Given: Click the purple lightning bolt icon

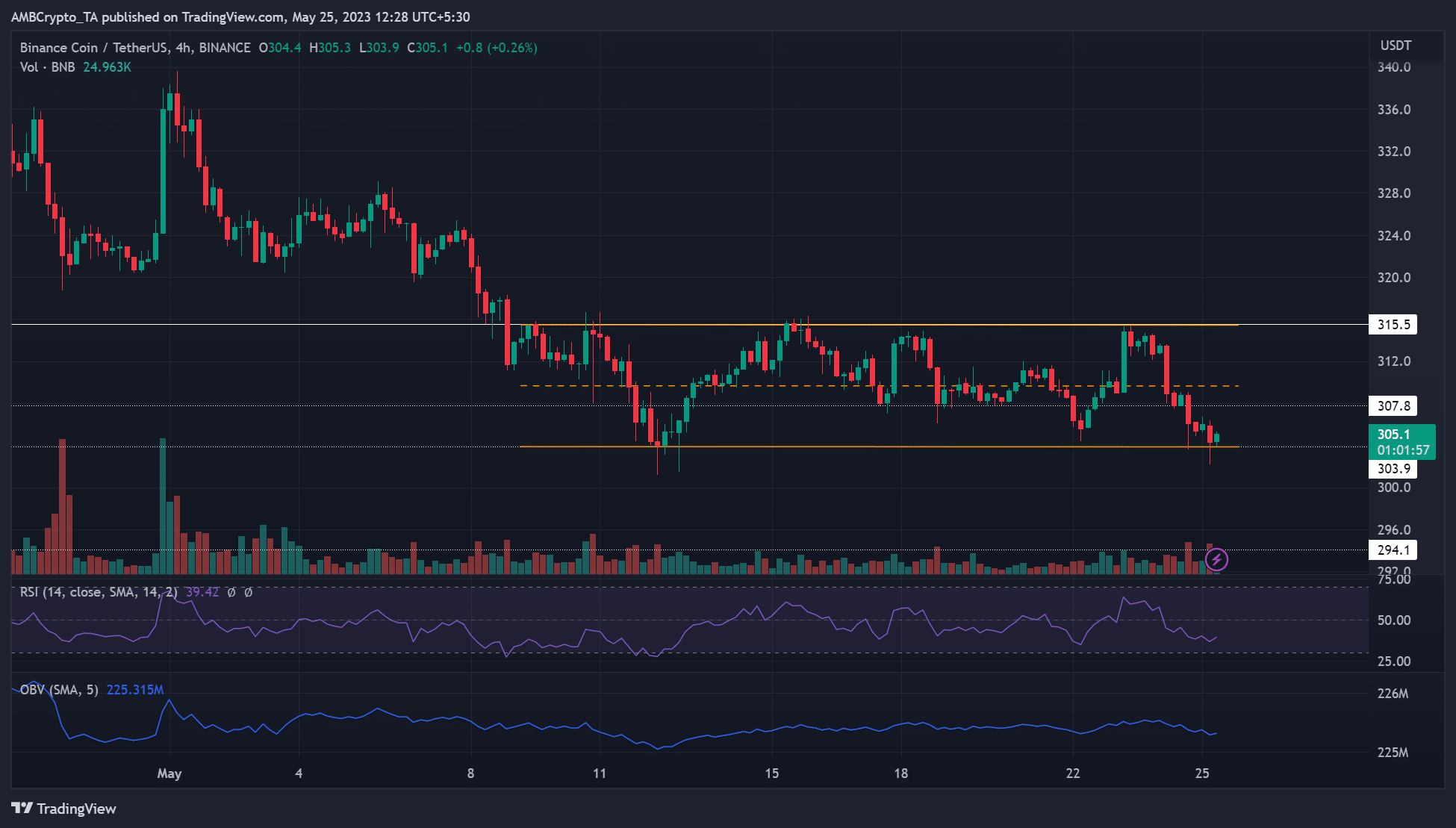Looking at the screenshot, I should tap(1216, 558).
